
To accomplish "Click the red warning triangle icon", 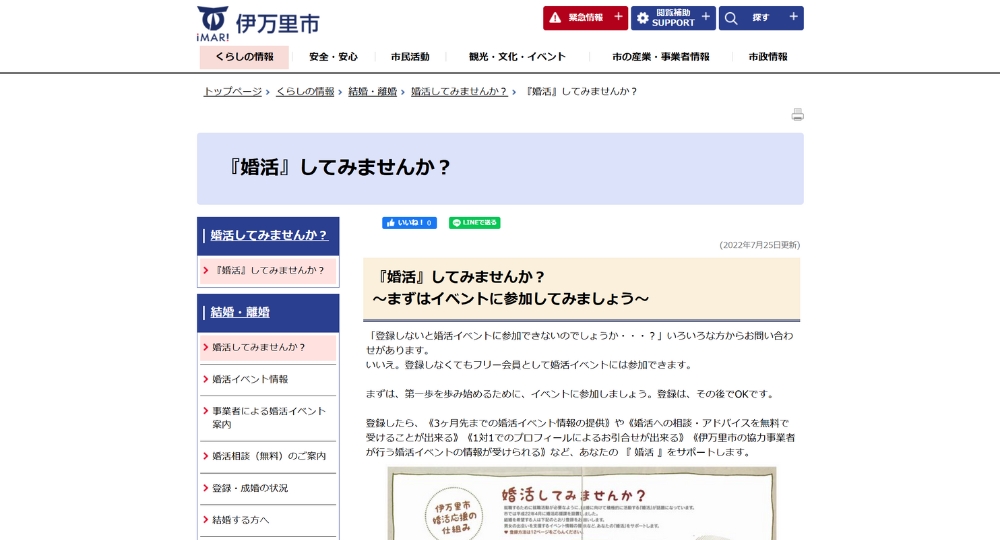I will tap(555, 18).
